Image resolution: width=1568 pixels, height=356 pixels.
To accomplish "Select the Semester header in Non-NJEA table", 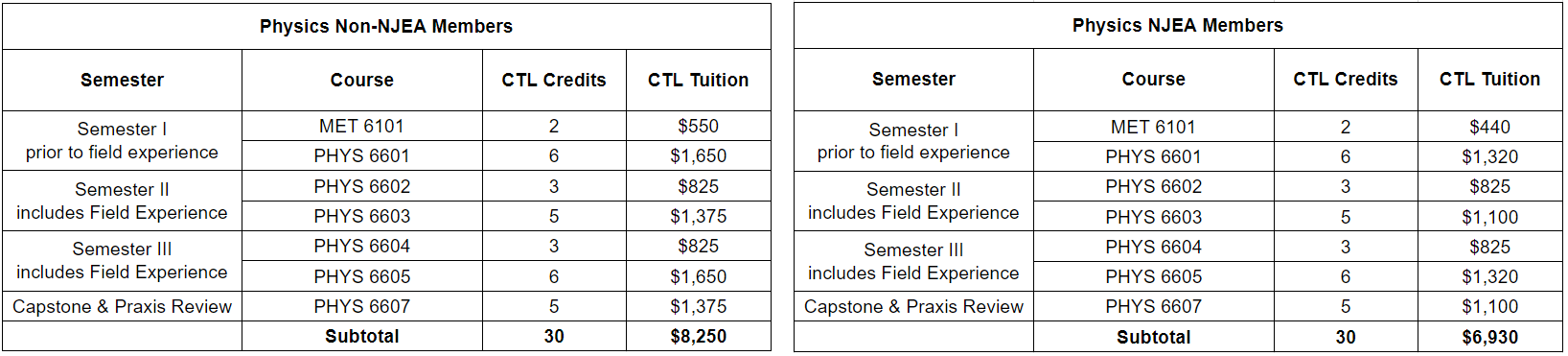I will tap(122, 80).
